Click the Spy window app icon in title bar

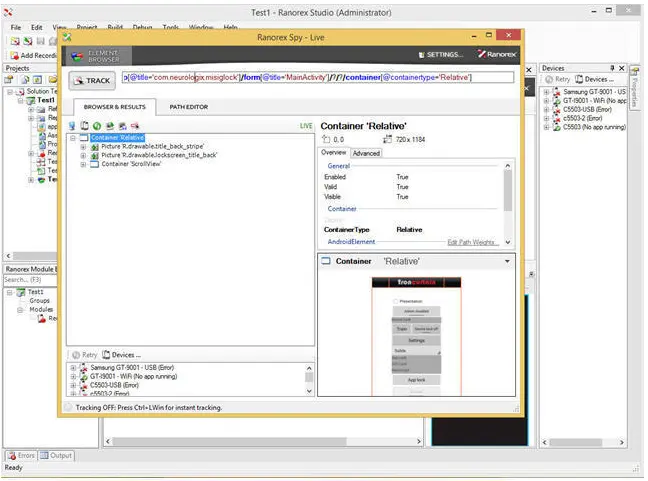(x=67, y=37)
